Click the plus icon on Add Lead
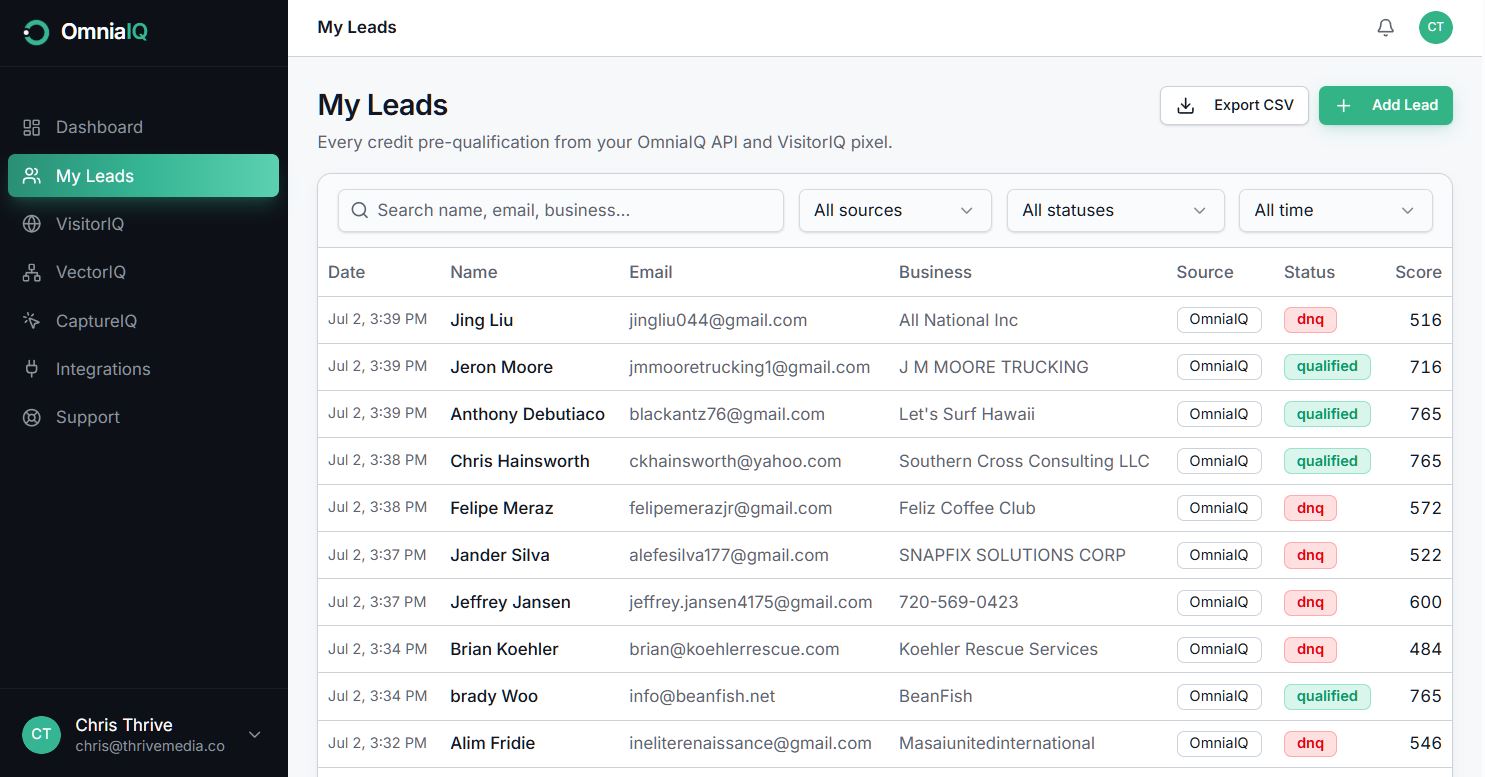The width and height of the screenshot is (1485, 777). coord(1344,105)
